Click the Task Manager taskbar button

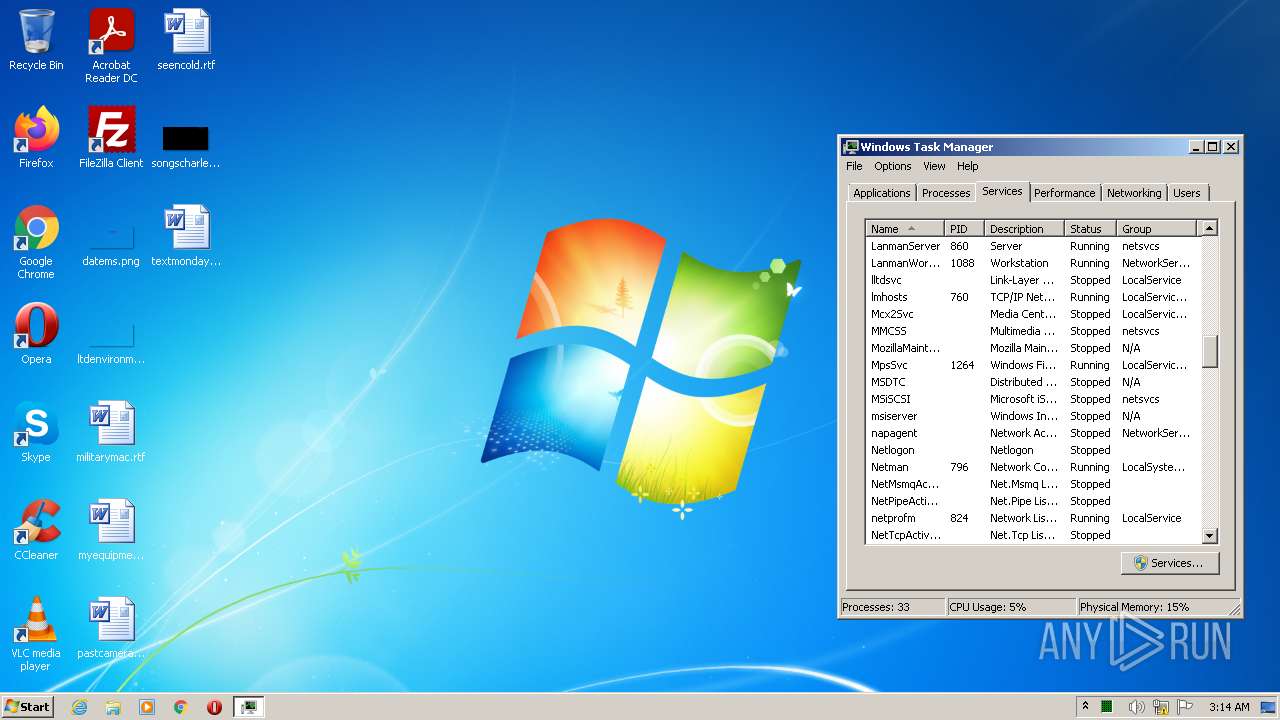pos(249,707)
